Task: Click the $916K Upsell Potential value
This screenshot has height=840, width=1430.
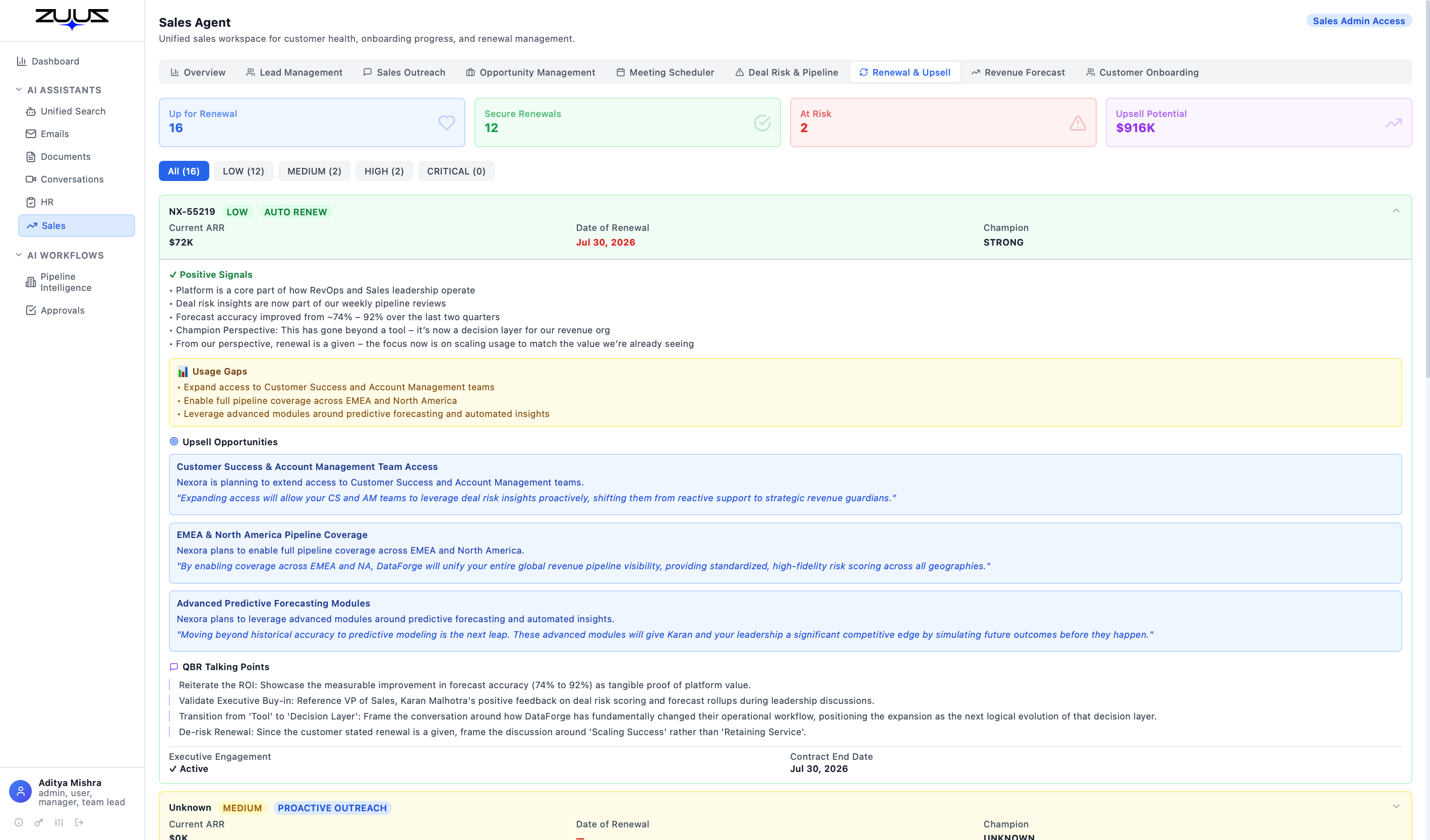Action: tap(1136, 128)
